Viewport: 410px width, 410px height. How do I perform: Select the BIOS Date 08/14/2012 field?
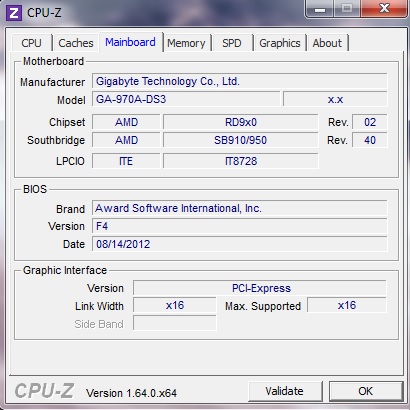240,244
